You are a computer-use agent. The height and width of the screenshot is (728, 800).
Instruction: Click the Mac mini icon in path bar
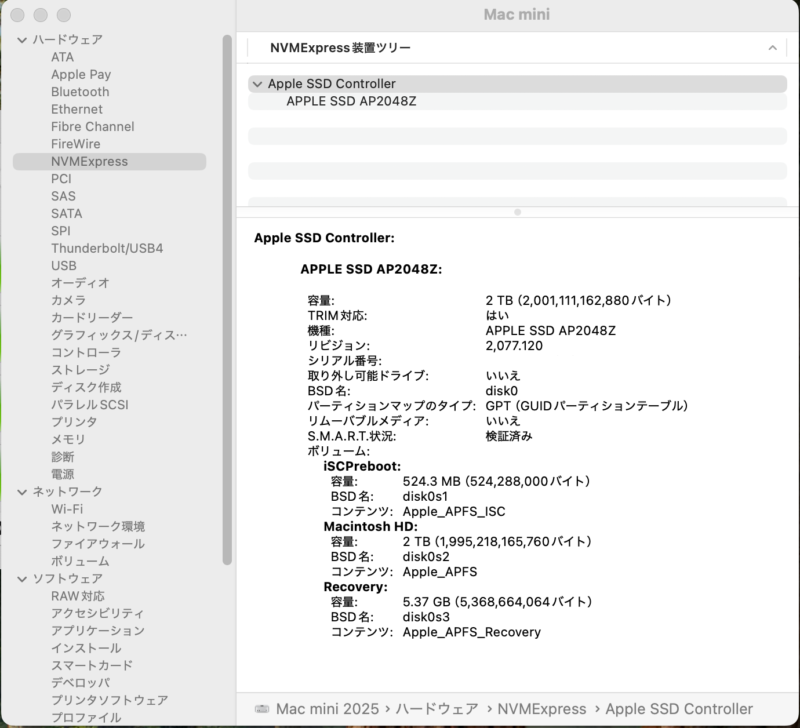tap(262, 709)
